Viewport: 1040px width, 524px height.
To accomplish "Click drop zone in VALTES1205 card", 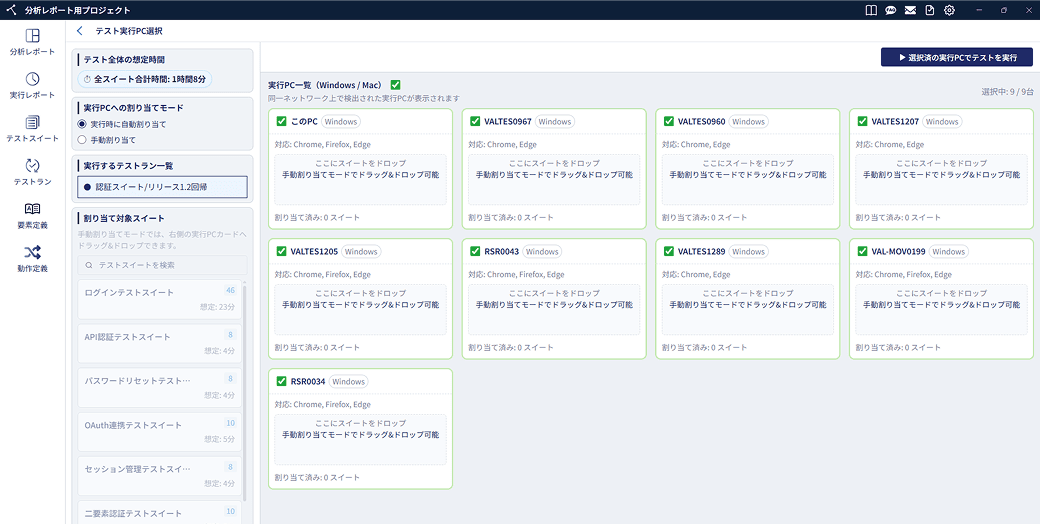I will [x=360, y=310].
